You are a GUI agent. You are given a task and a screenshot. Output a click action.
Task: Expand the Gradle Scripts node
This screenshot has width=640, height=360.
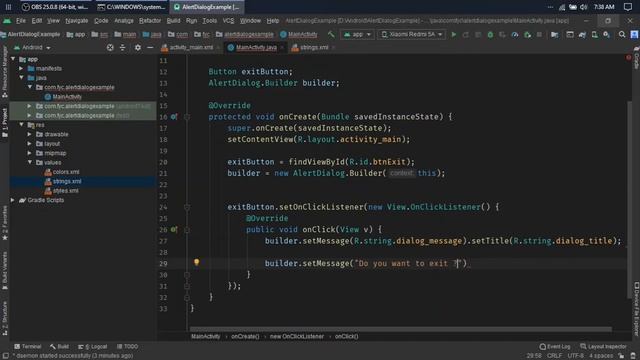[13, 200]
